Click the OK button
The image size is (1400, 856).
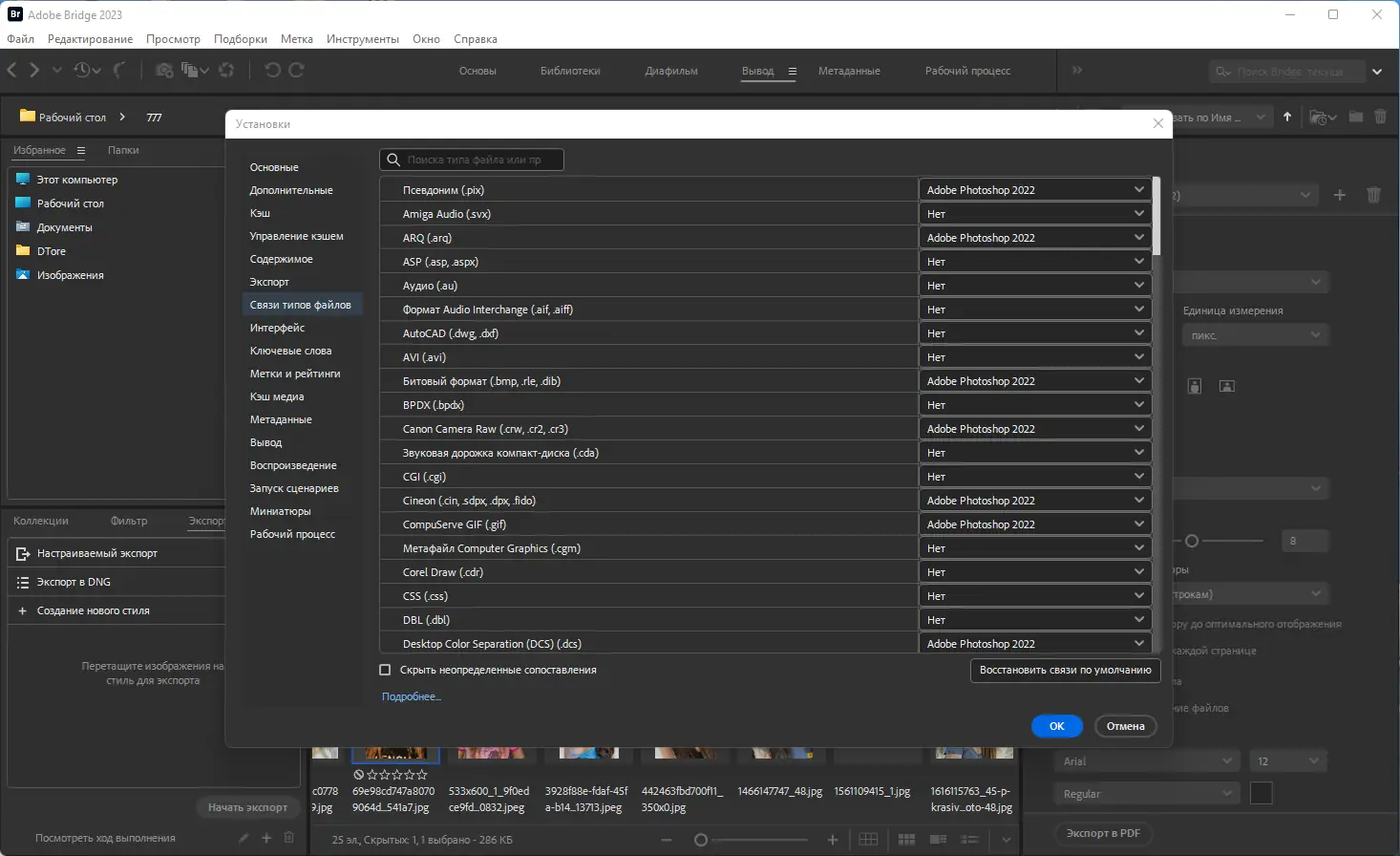coord(1056,726)
